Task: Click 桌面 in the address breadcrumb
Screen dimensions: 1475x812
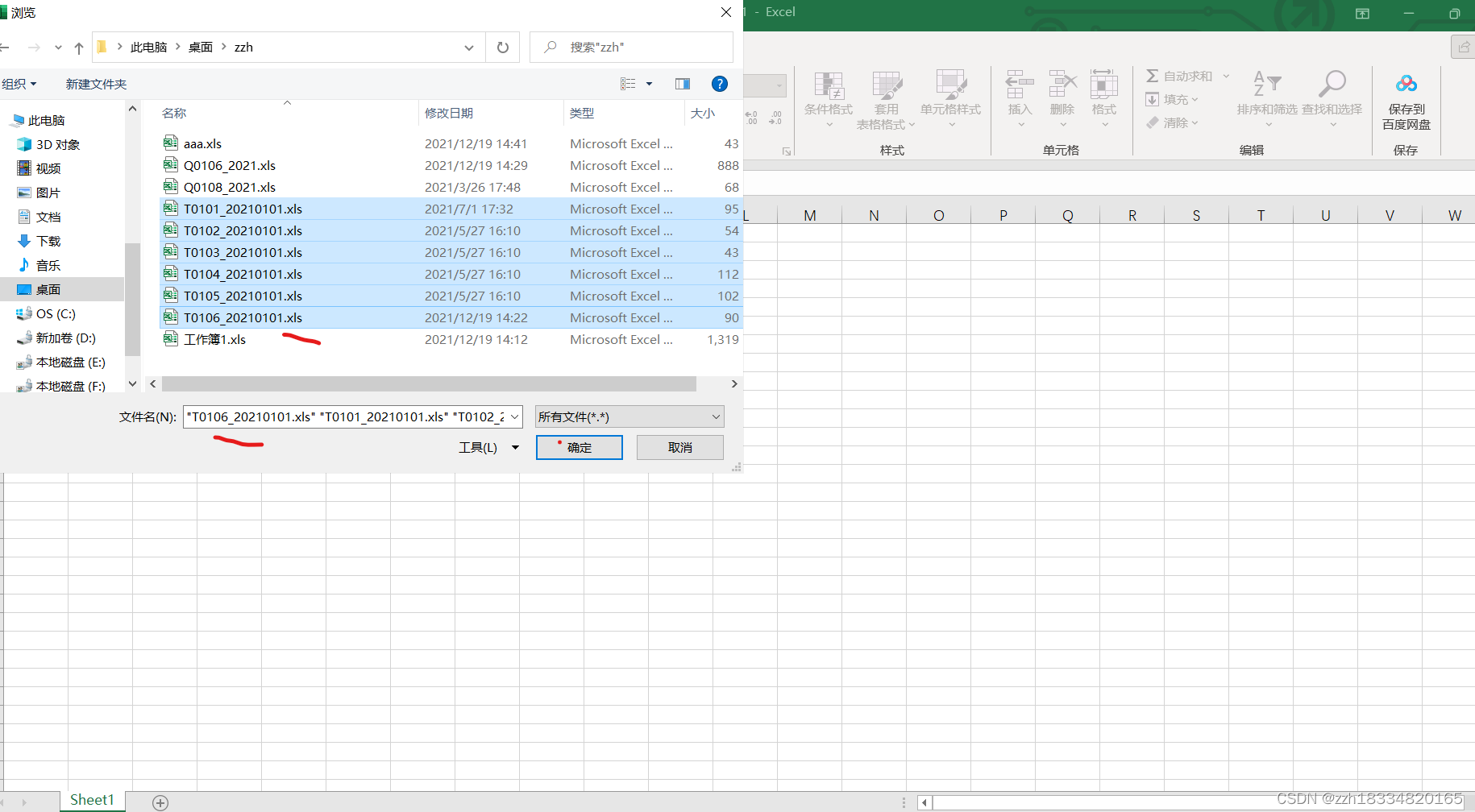Action: pyautogui.click(x=201, y=48)
